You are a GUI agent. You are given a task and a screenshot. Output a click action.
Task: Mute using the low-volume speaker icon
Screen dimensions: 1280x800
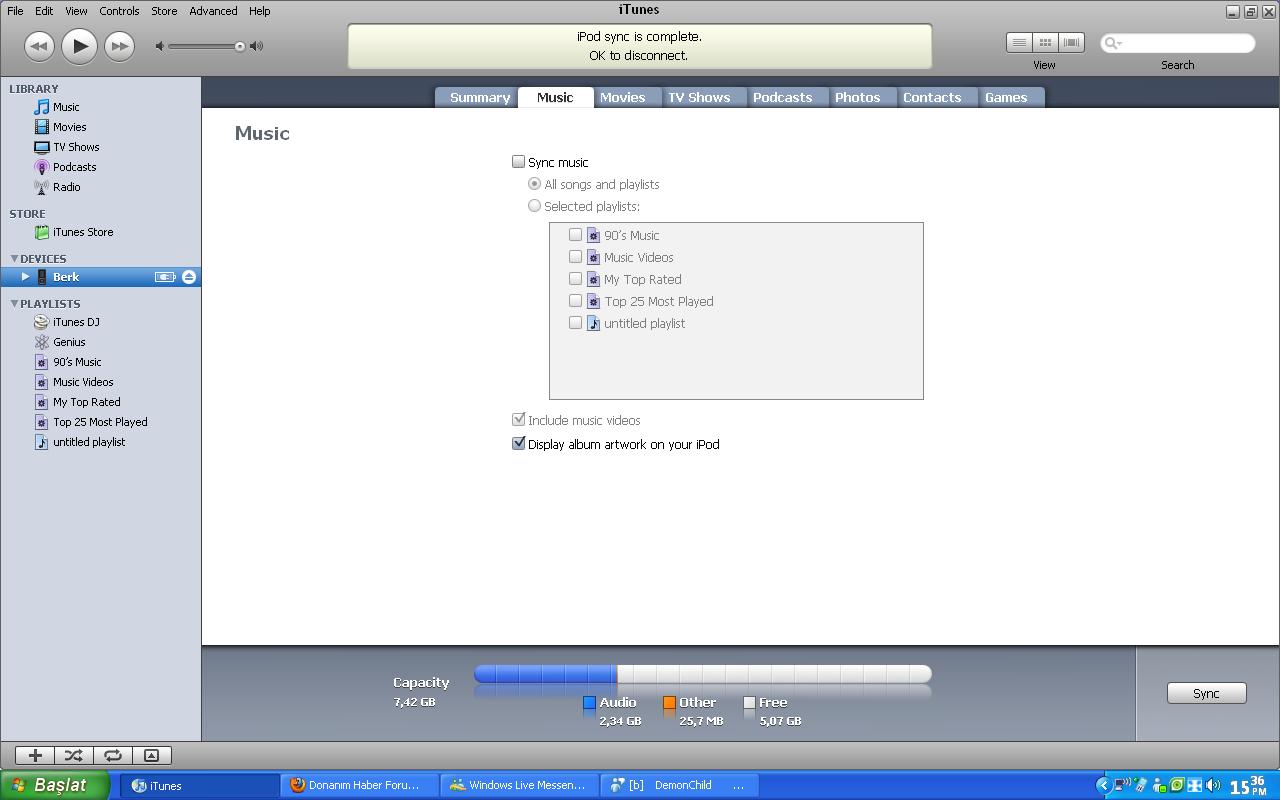pos(160,46)
